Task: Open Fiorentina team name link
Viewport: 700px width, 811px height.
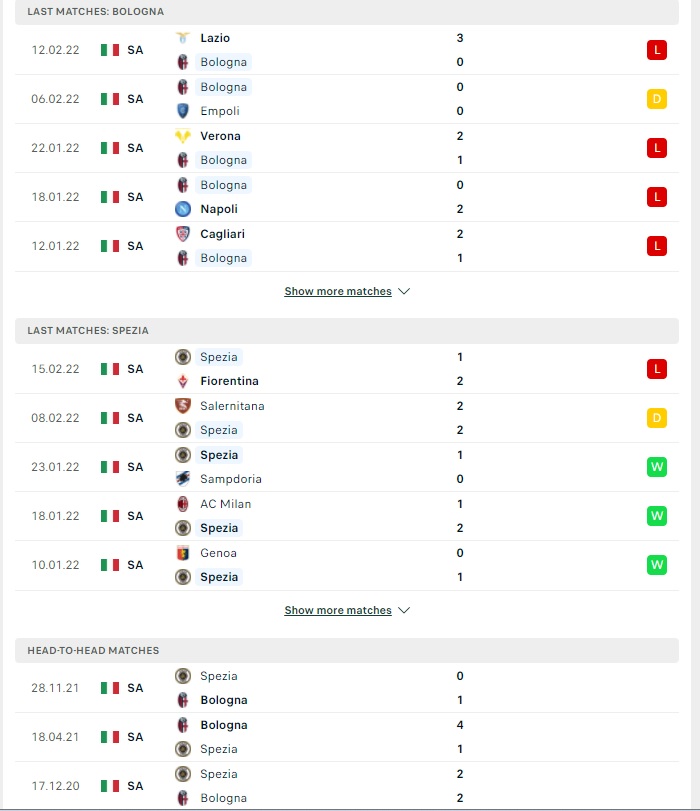Action: tap(229, 381)
